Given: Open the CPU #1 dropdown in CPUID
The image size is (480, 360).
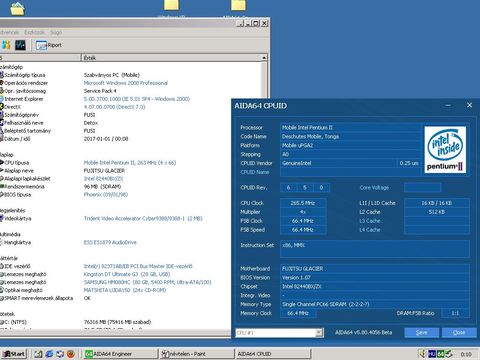Looking at the screenshot, I should [319, 333].
